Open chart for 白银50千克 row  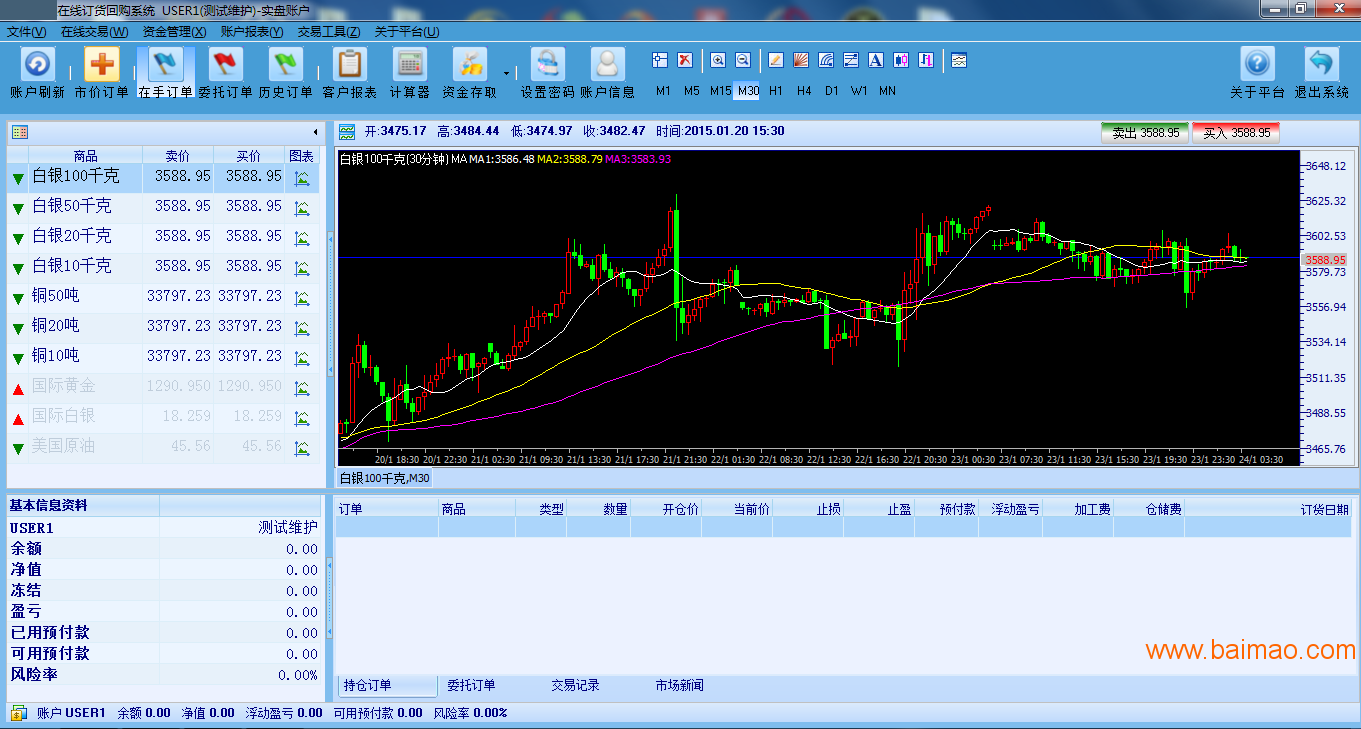point(301,208)
